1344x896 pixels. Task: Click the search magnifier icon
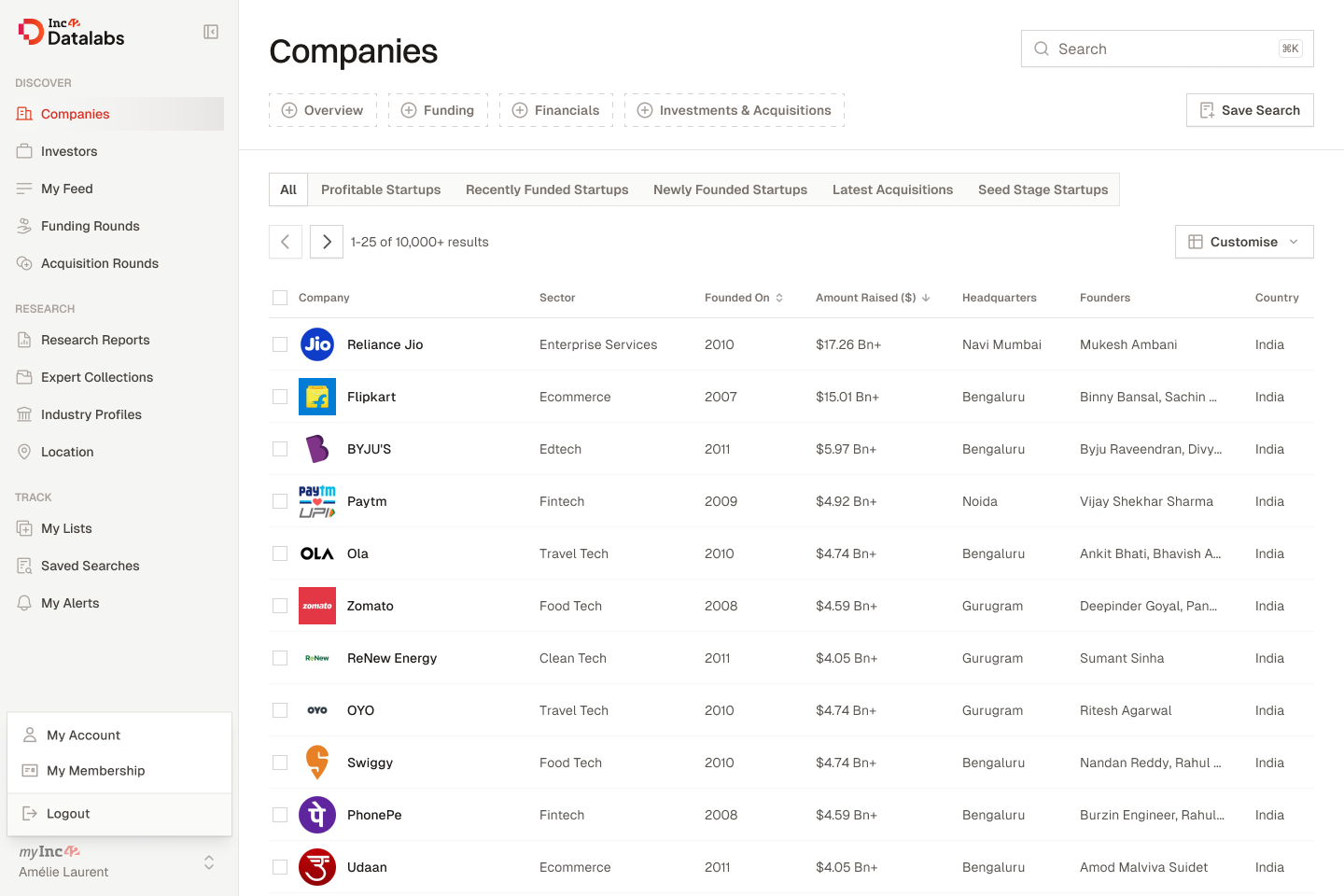click(1042, 49)
